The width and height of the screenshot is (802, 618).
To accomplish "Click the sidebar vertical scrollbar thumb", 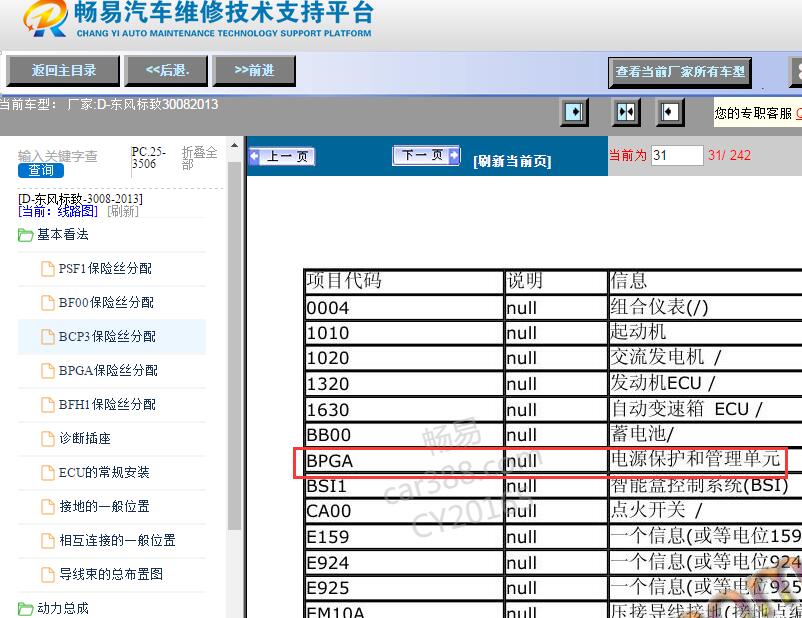I will click(x=234, y=345).
